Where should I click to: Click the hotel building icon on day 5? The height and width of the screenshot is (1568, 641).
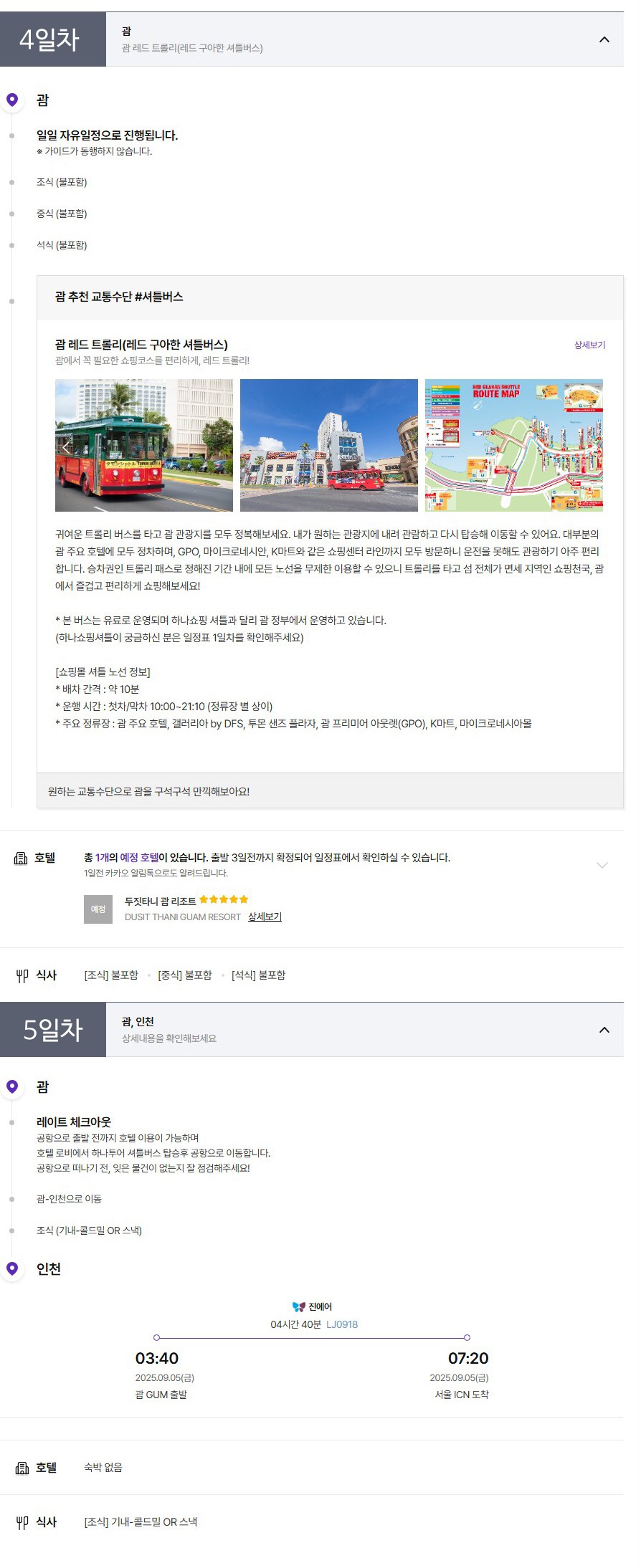coord(22,1468)
